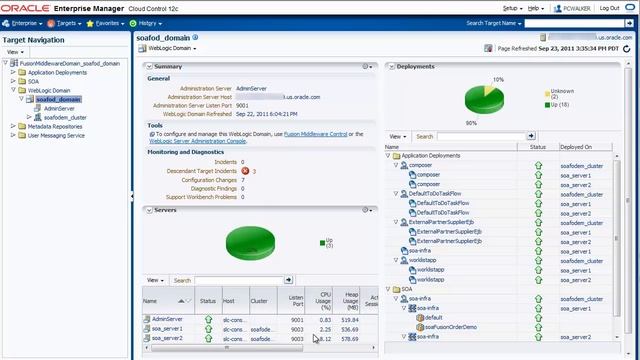The height and width of the screenshot is (360, 640).
Task: Select the soaFusionOrderDemo composite
Action: click(451, 327)
